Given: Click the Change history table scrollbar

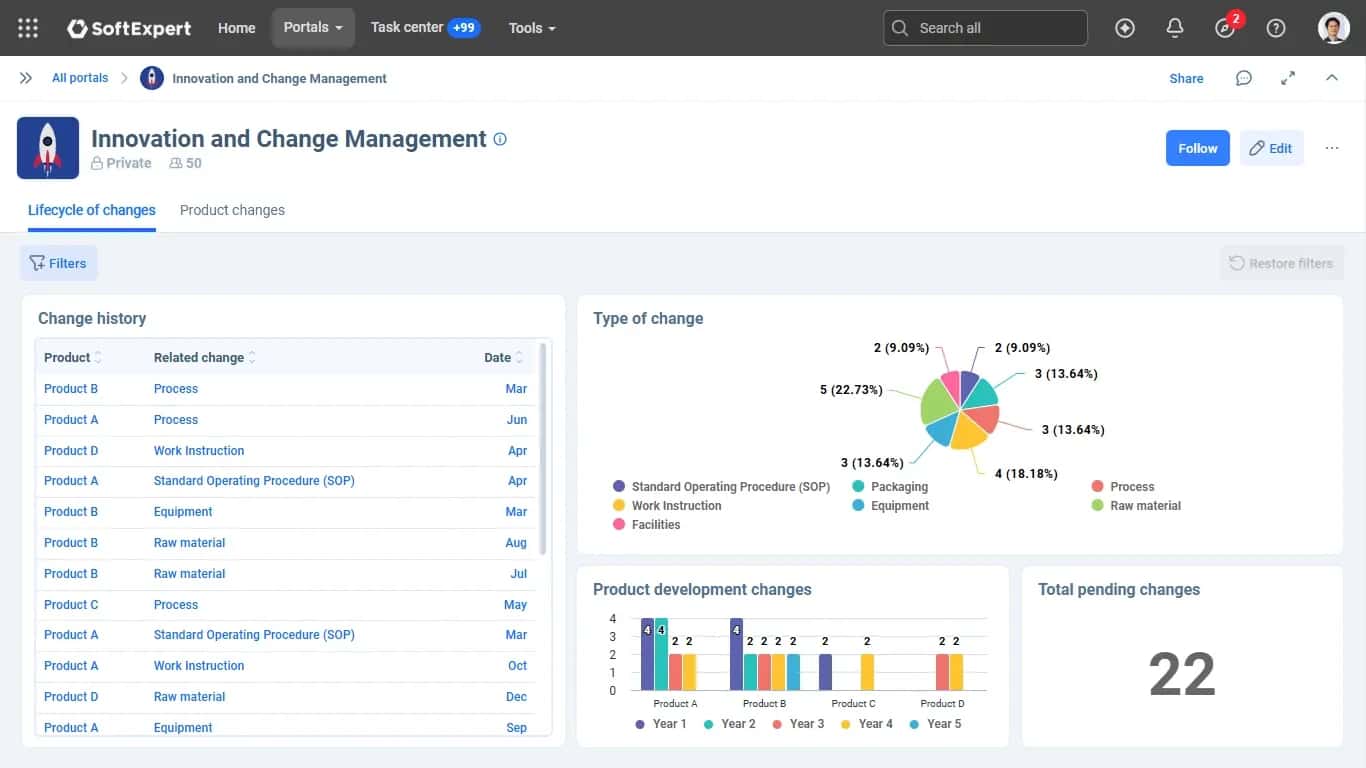Looking at the screenshot, I should 543,448.
